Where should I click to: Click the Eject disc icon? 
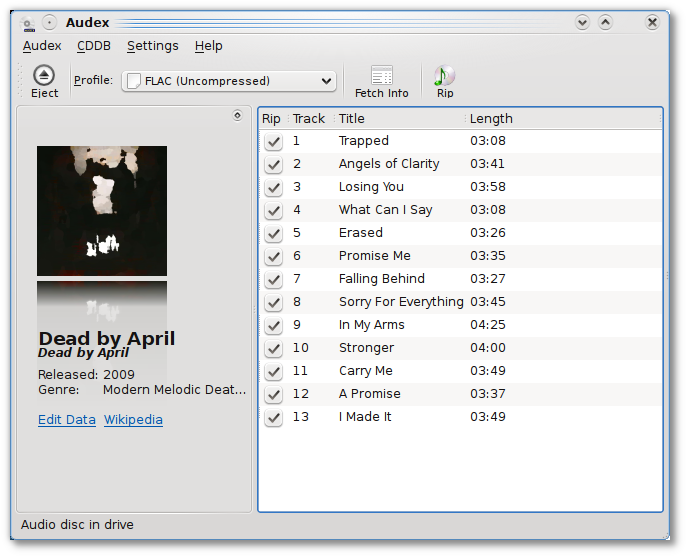44,75
